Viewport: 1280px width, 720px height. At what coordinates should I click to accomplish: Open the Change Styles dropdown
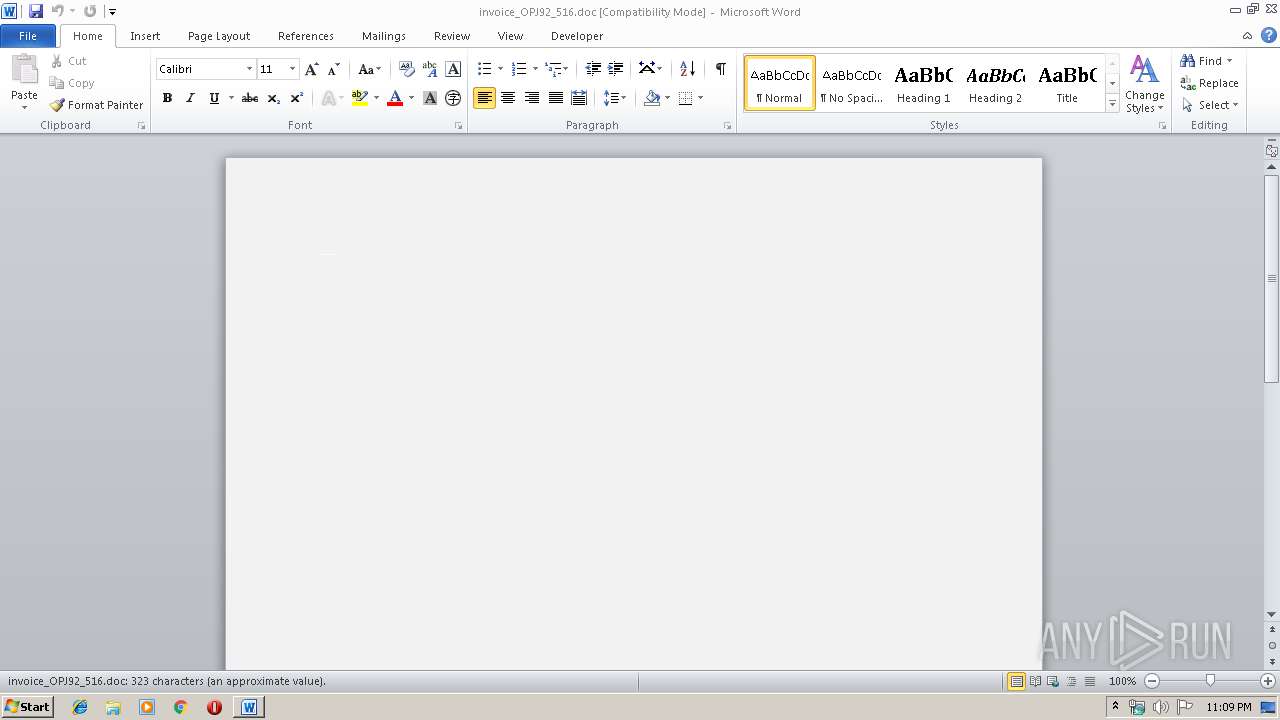(x=1144, y=84)
